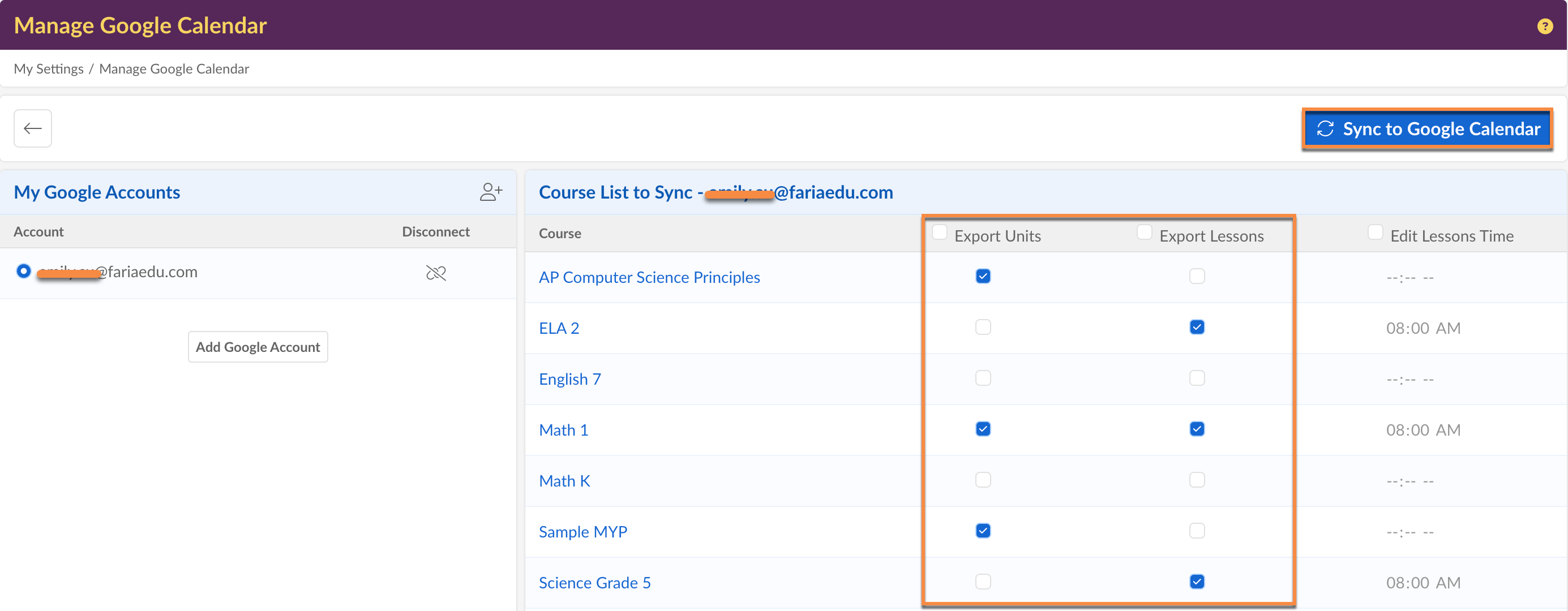
Task: Check the Edit Lessons Time header checkbox
Action: click(x=1375, y=232)
